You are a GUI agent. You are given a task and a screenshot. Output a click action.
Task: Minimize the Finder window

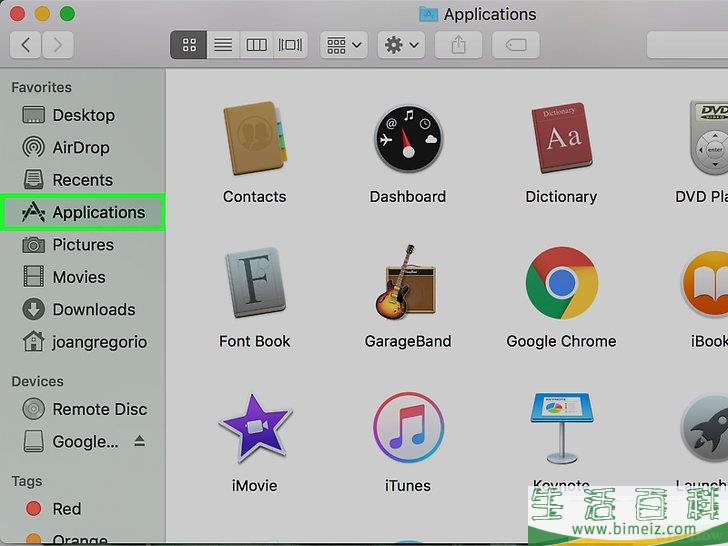click(x=42, y=14)
